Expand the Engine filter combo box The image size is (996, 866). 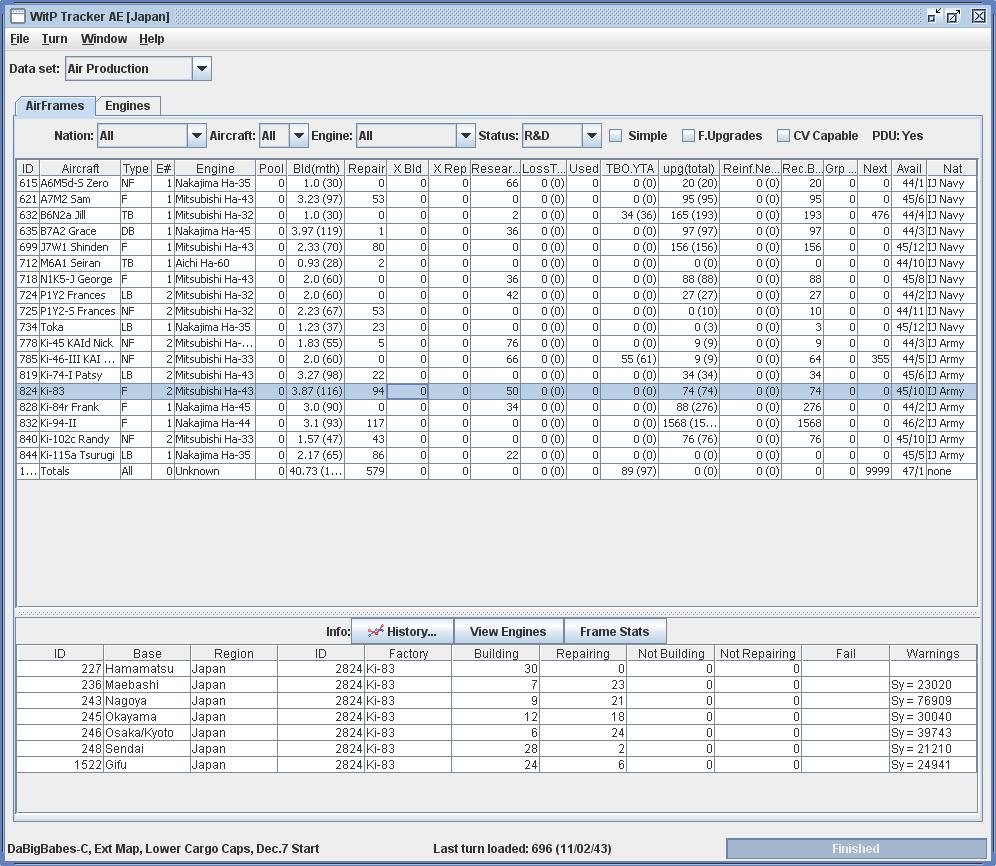465,136
